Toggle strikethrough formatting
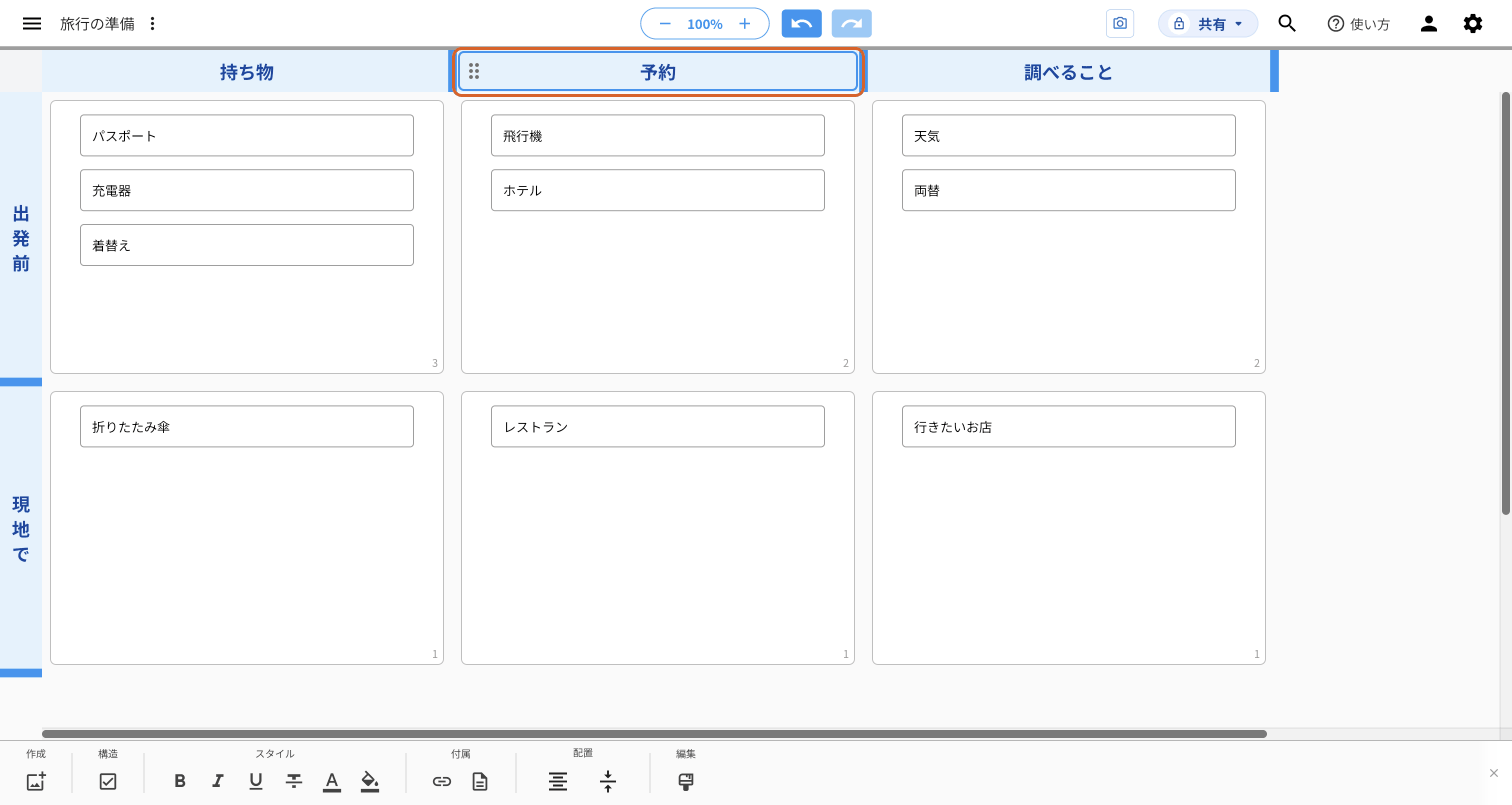The height and width of the screenshot is (805, 1512). pyautogui.click(x=294, y=781)
